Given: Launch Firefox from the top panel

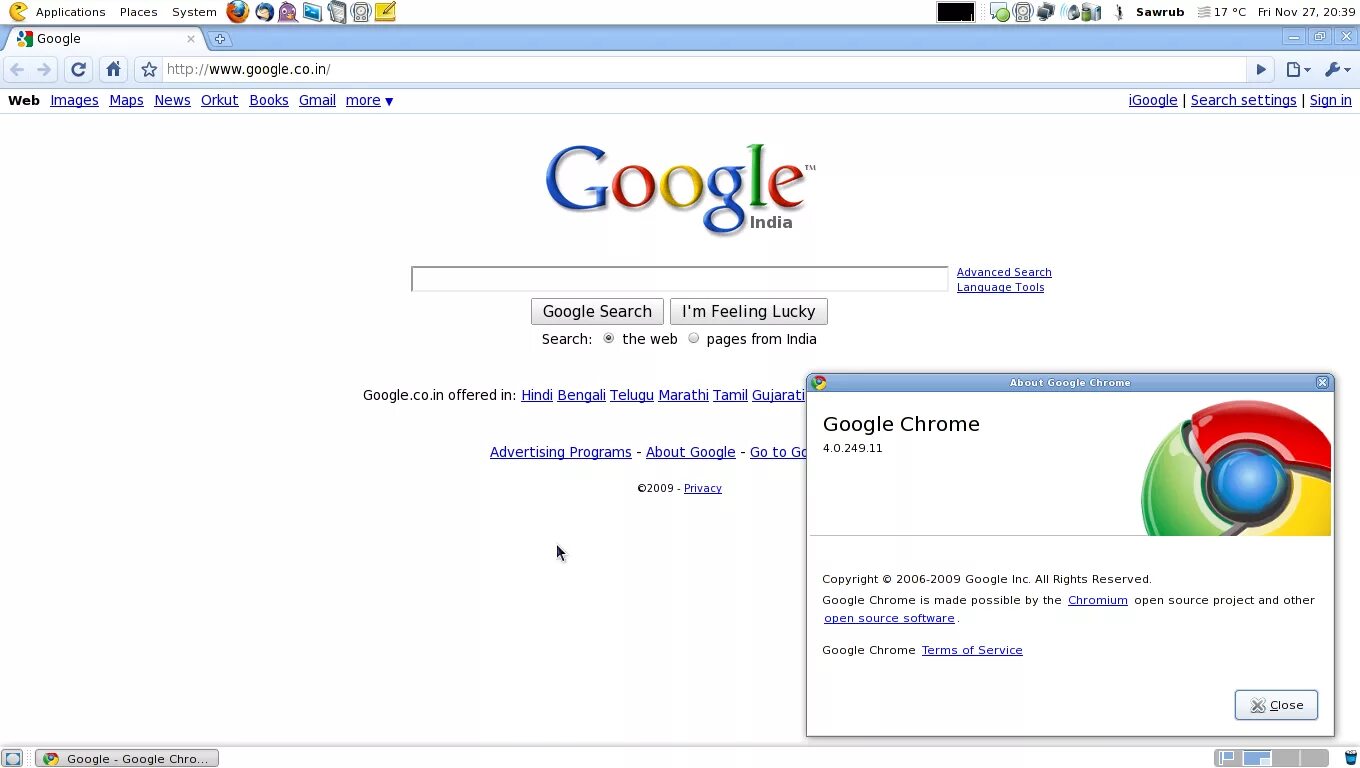Looking at the screenshot, I should tap(237, 12).
